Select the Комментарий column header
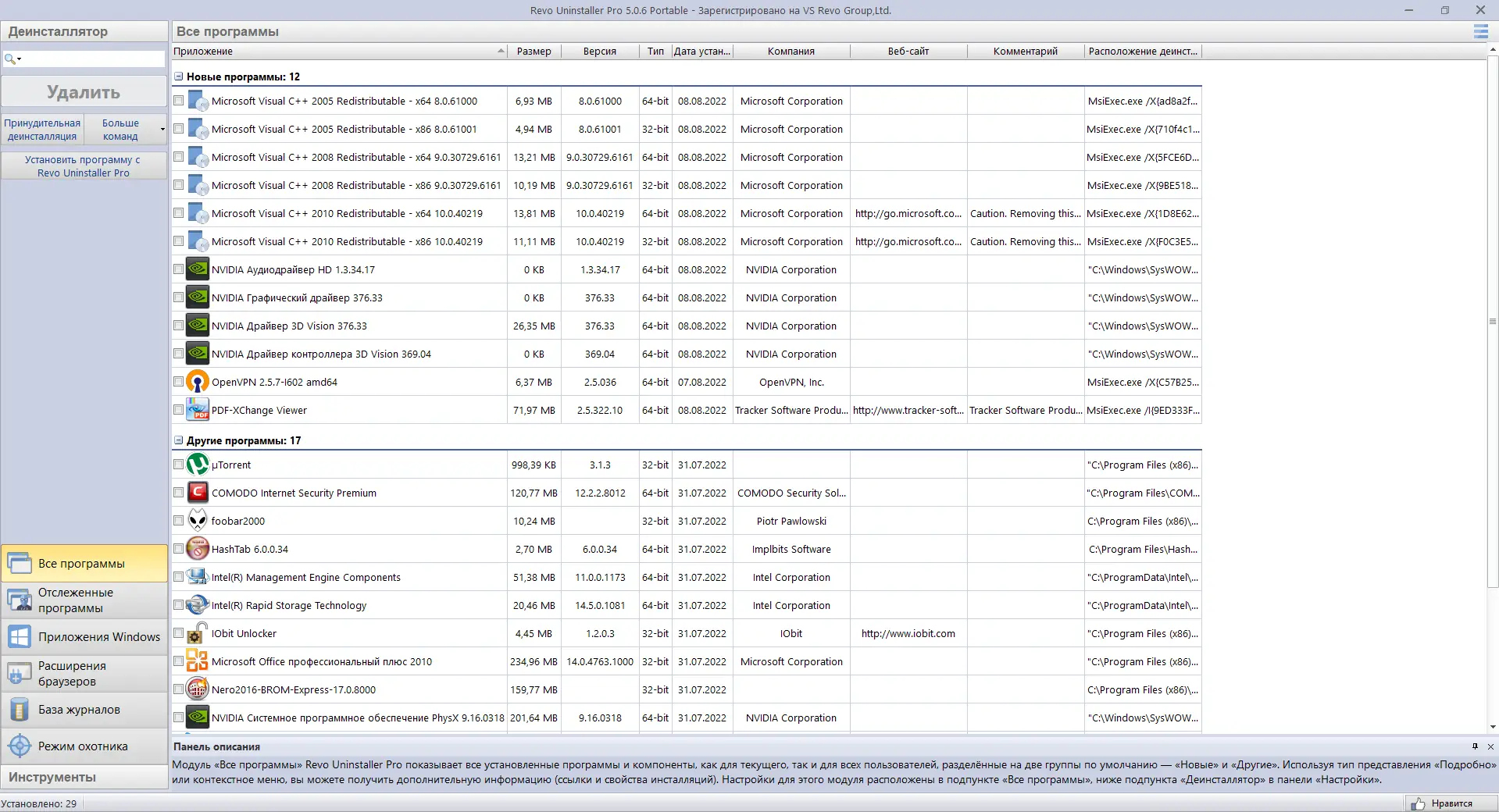This screenshot has height=812, width=1499. point(1026,52)
